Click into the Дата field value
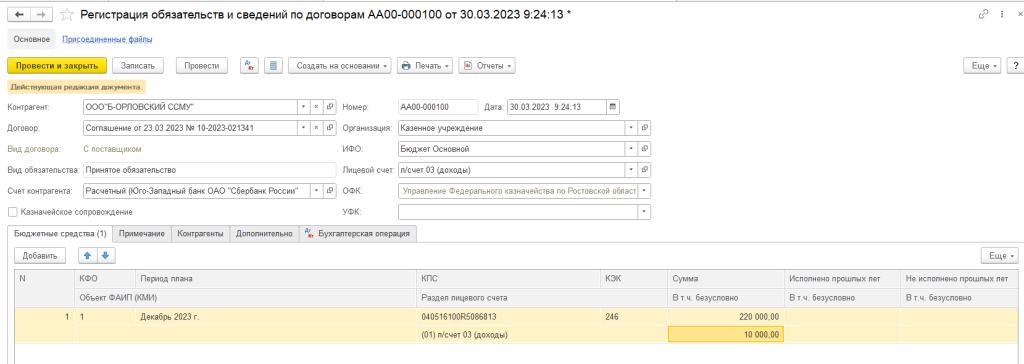 pos(556,107)
